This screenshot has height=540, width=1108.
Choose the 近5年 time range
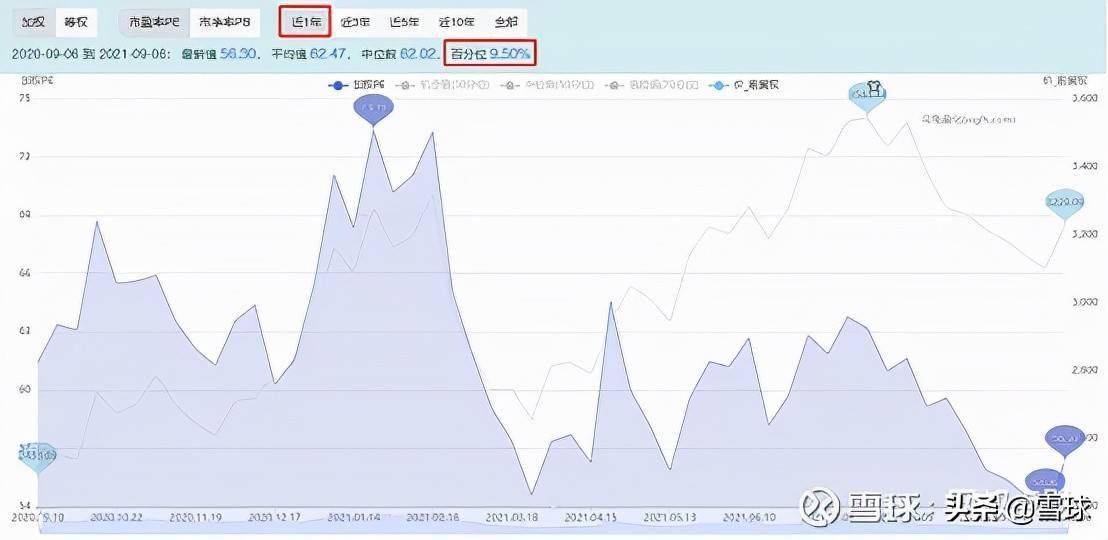pyautogui.click(x=404, y=22)
